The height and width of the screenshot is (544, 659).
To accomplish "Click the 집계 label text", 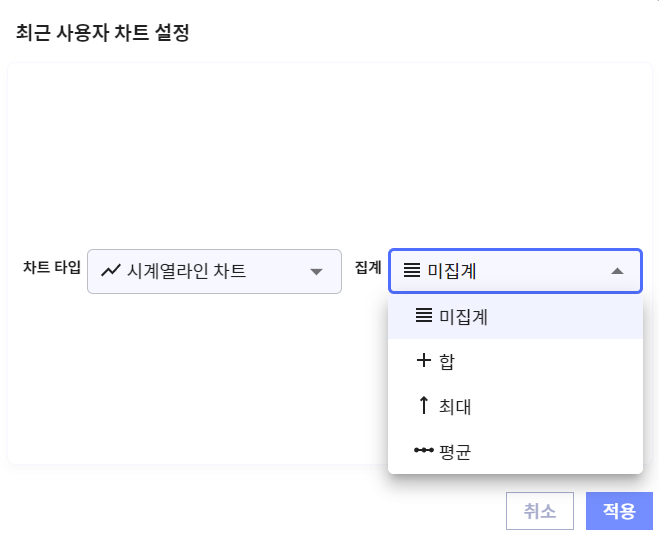I will (368, 268).
